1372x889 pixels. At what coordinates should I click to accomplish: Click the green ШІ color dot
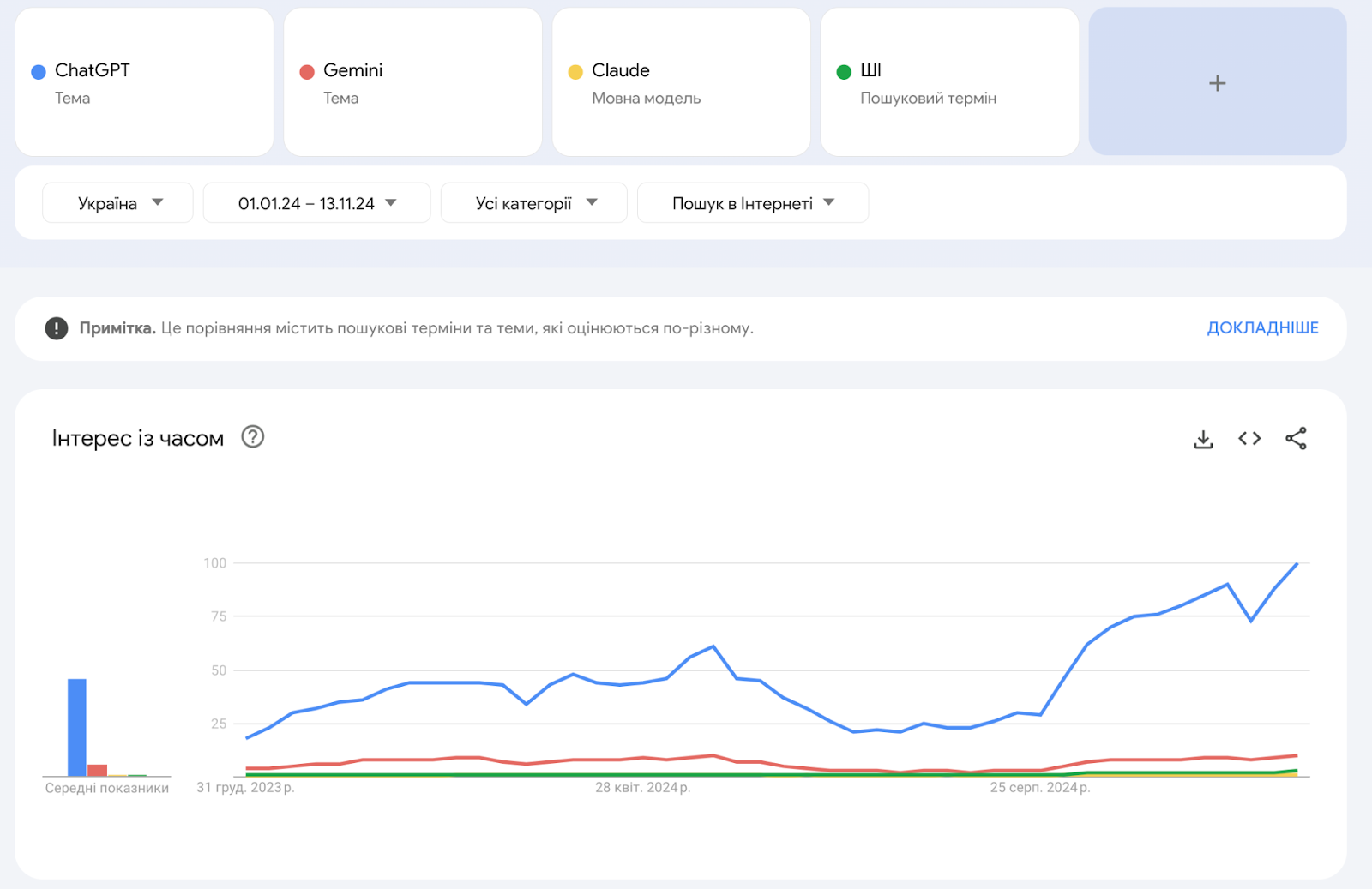pyautogui.click(x=844, y=72)
